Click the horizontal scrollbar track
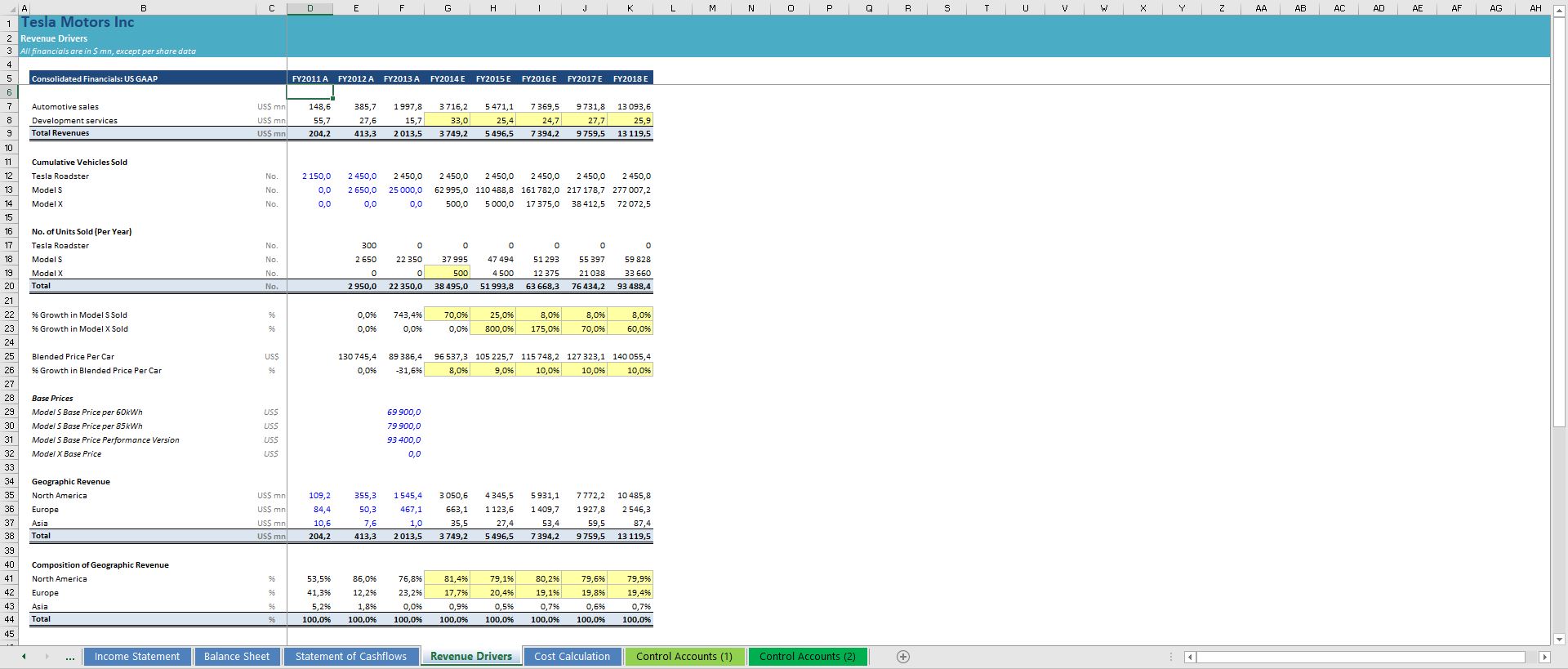This screenshot has width=1568, height=669. 1361,657
